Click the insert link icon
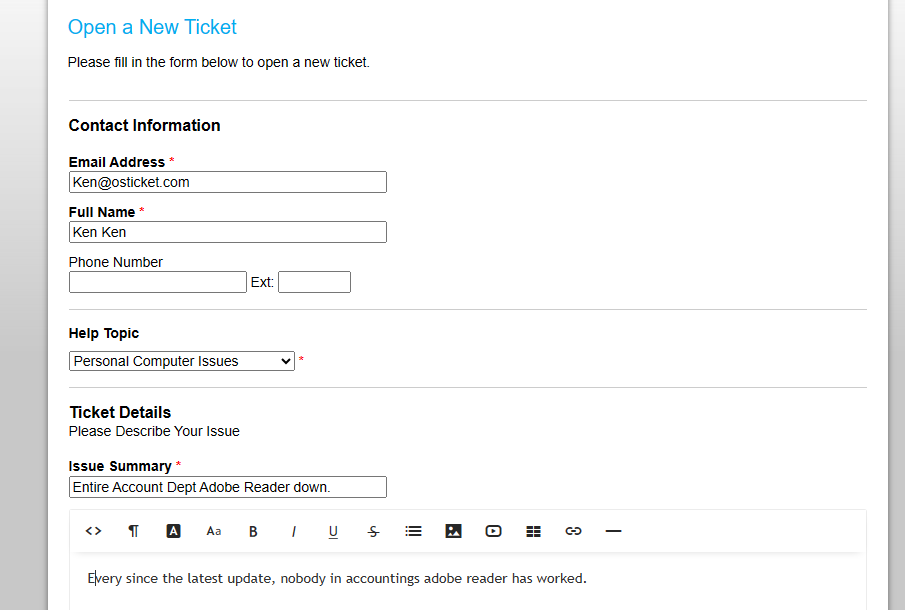Viewport: 905px width, 610px height. click(573, 531)
